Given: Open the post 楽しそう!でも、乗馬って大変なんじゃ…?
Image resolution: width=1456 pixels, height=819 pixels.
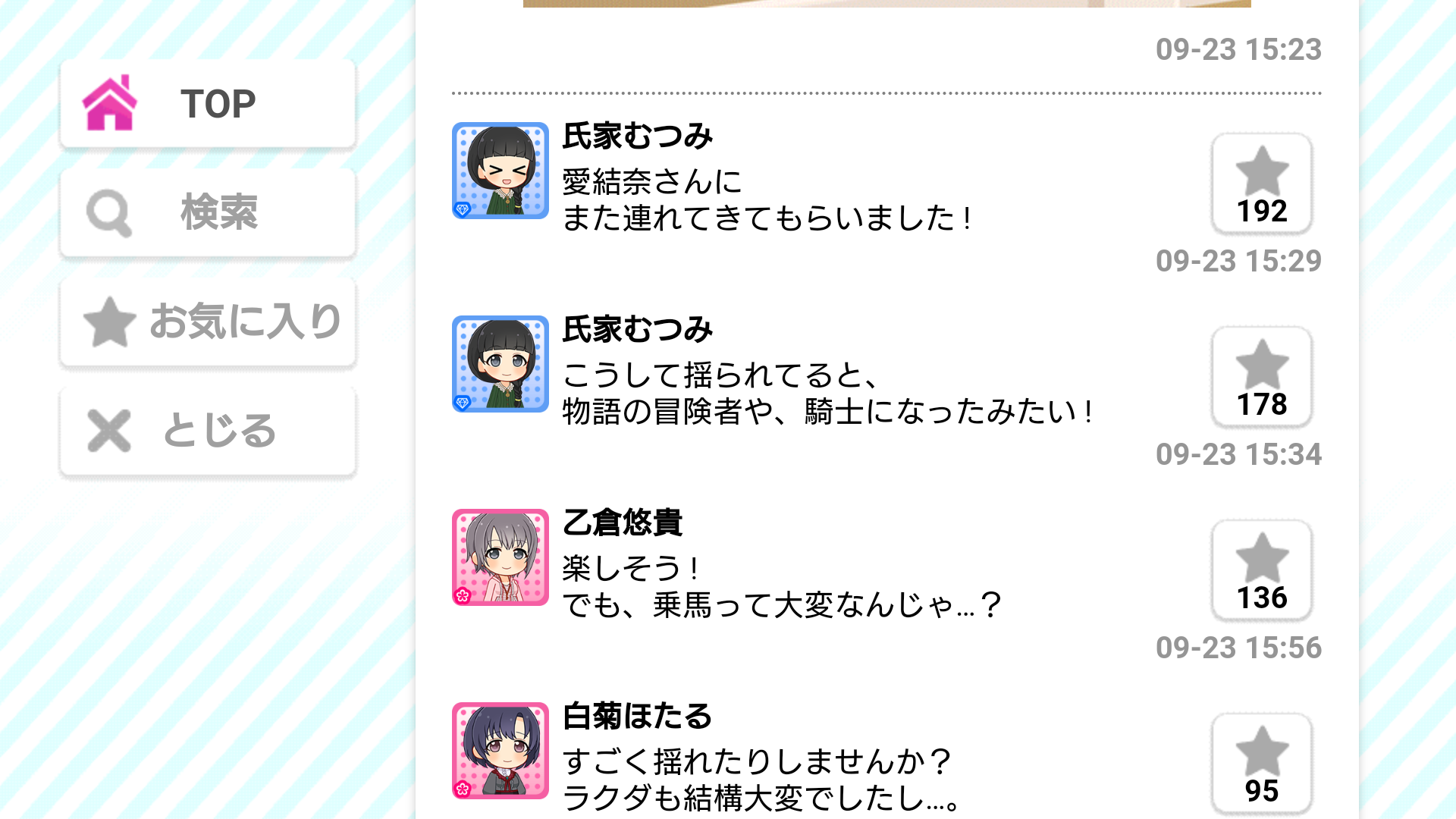Looking at the screenshot, I should pyautogui.click(x=782, y=586).
